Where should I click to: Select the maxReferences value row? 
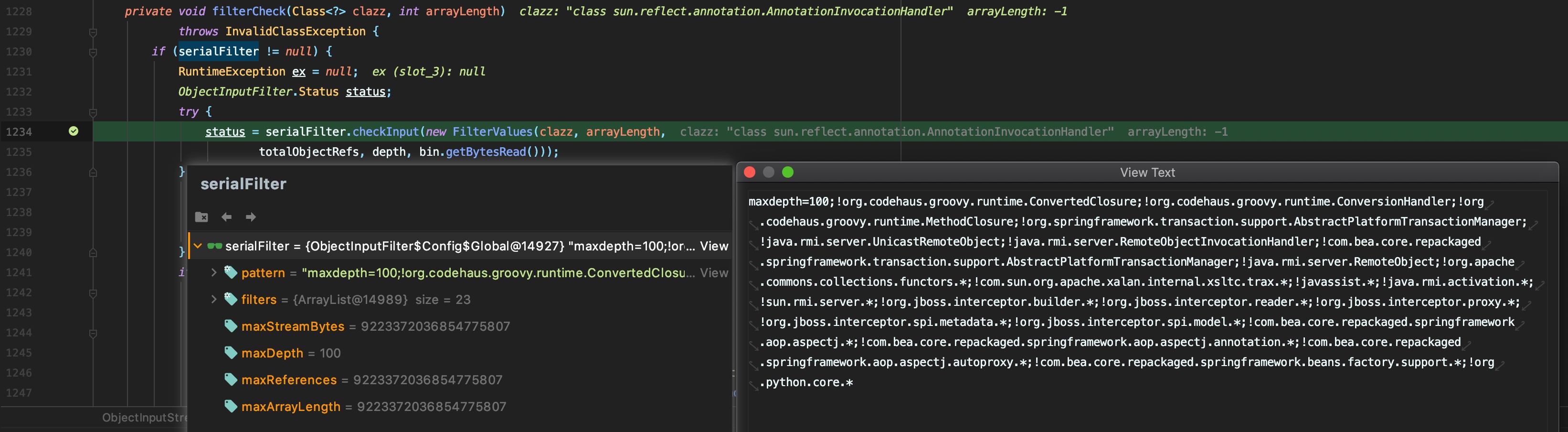click(x=460, y=379)
